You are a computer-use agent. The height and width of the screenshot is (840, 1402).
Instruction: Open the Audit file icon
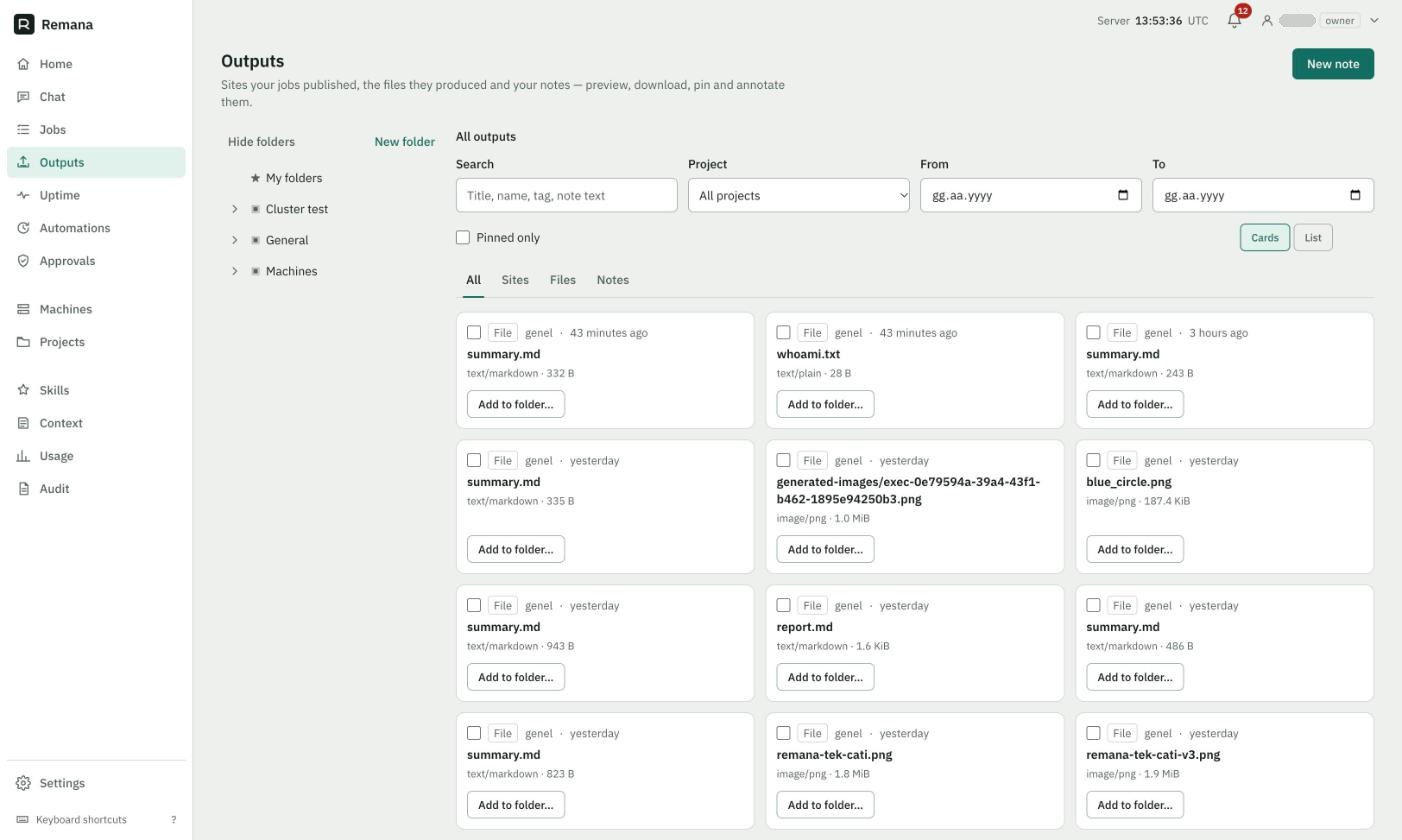[23, 489]
